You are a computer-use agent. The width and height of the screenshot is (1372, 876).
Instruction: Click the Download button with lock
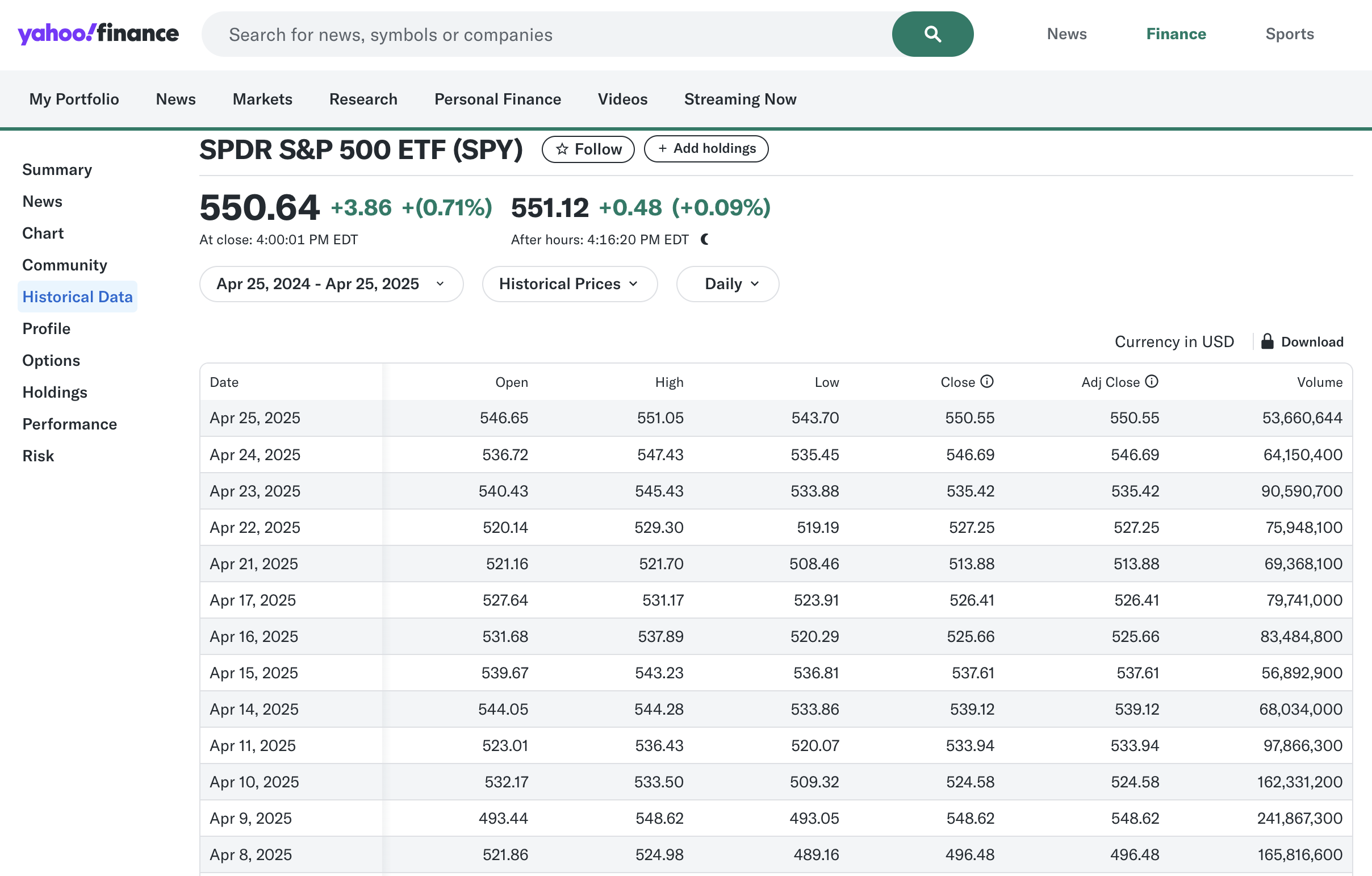point(1302,341)
